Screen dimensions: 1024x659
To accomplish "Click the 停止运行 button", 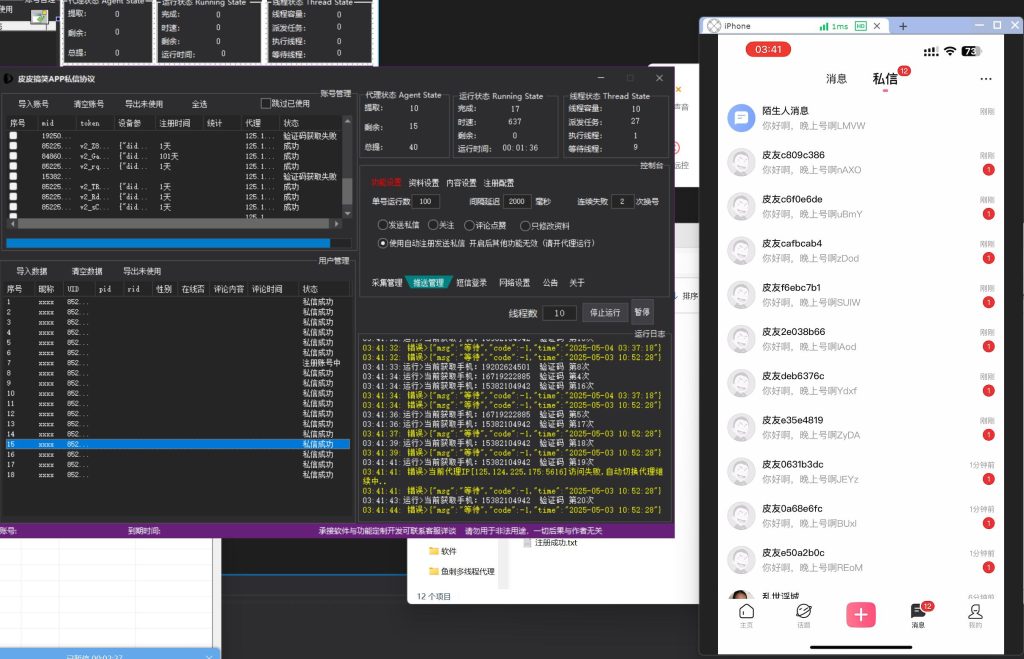I will pyautogui.click(x=605, y=313).
